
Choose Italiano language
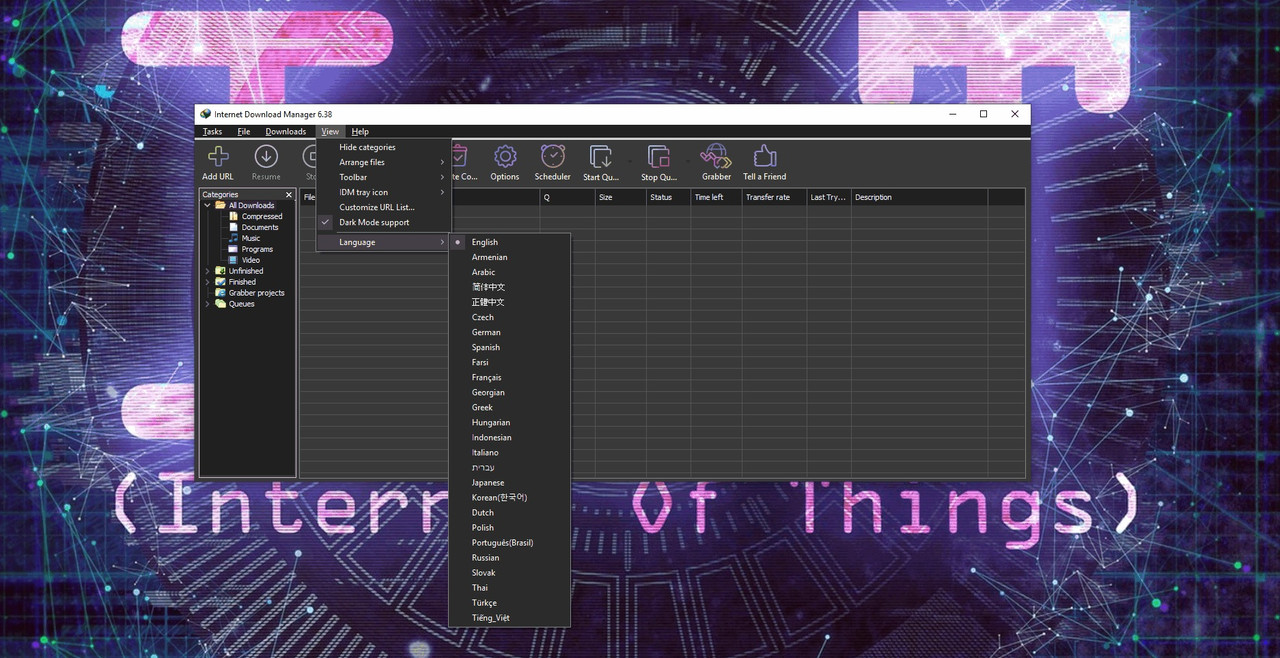pos(485,452)
